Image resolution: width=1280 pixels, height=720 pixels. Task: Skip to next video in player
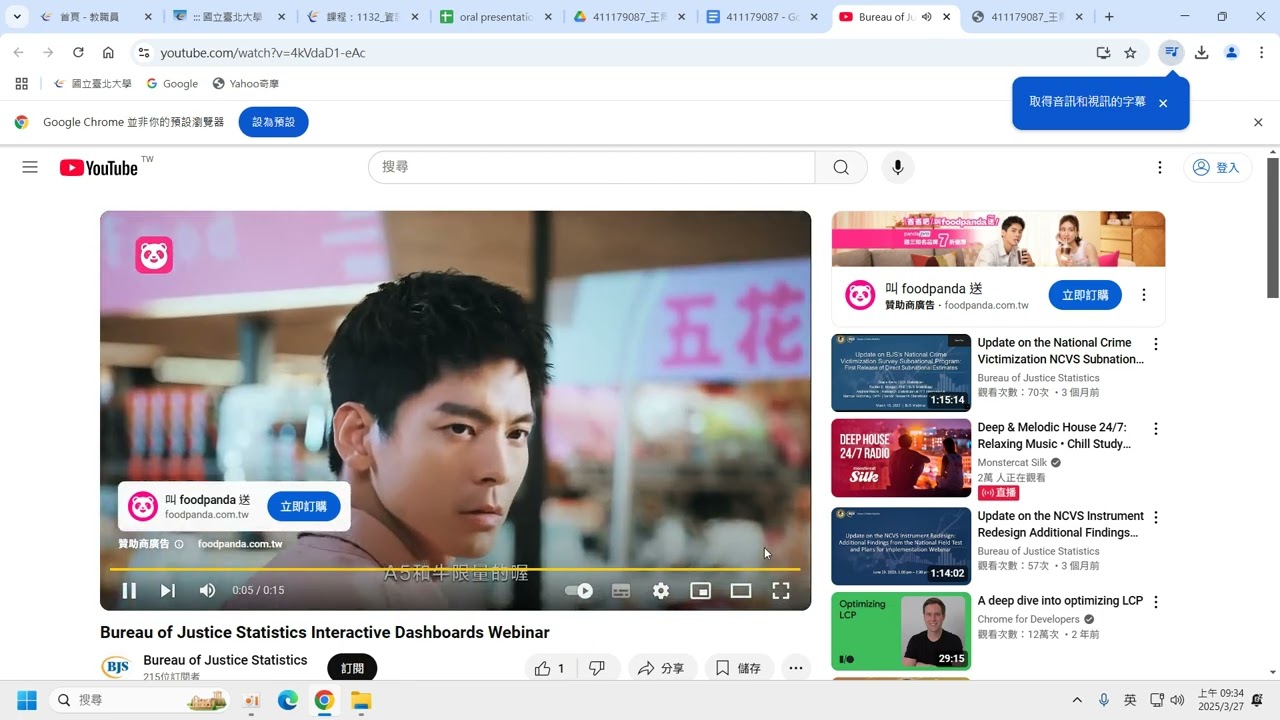coord(168,591)
